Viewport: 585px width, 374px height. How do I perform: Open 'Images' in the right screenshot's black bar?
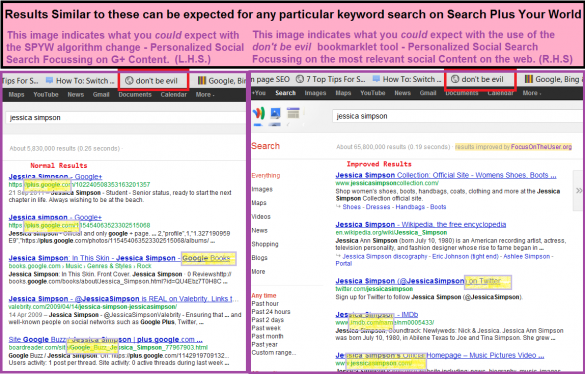[315, 93]
